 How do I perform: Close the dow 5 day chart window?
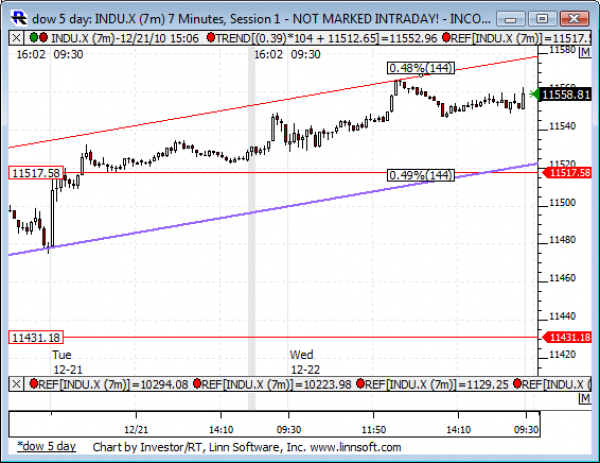point(574,19)
